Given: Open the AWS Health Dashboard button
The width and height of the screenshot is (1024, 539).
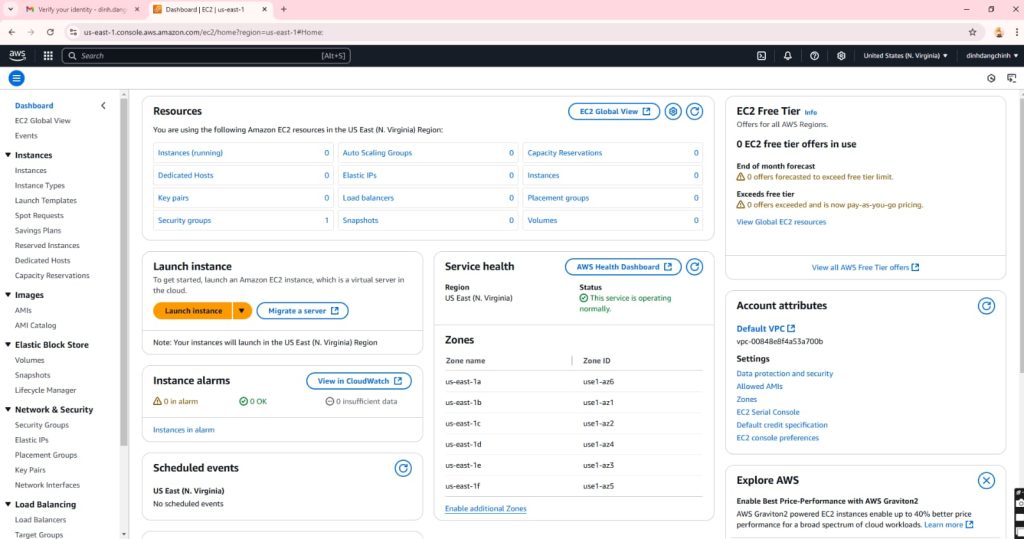Looking at the screenshot, I should (623, 267).
